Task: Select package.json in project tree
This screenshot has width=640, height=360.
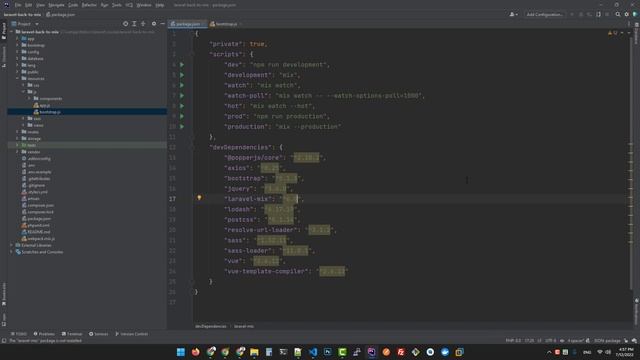Action: 39,219
